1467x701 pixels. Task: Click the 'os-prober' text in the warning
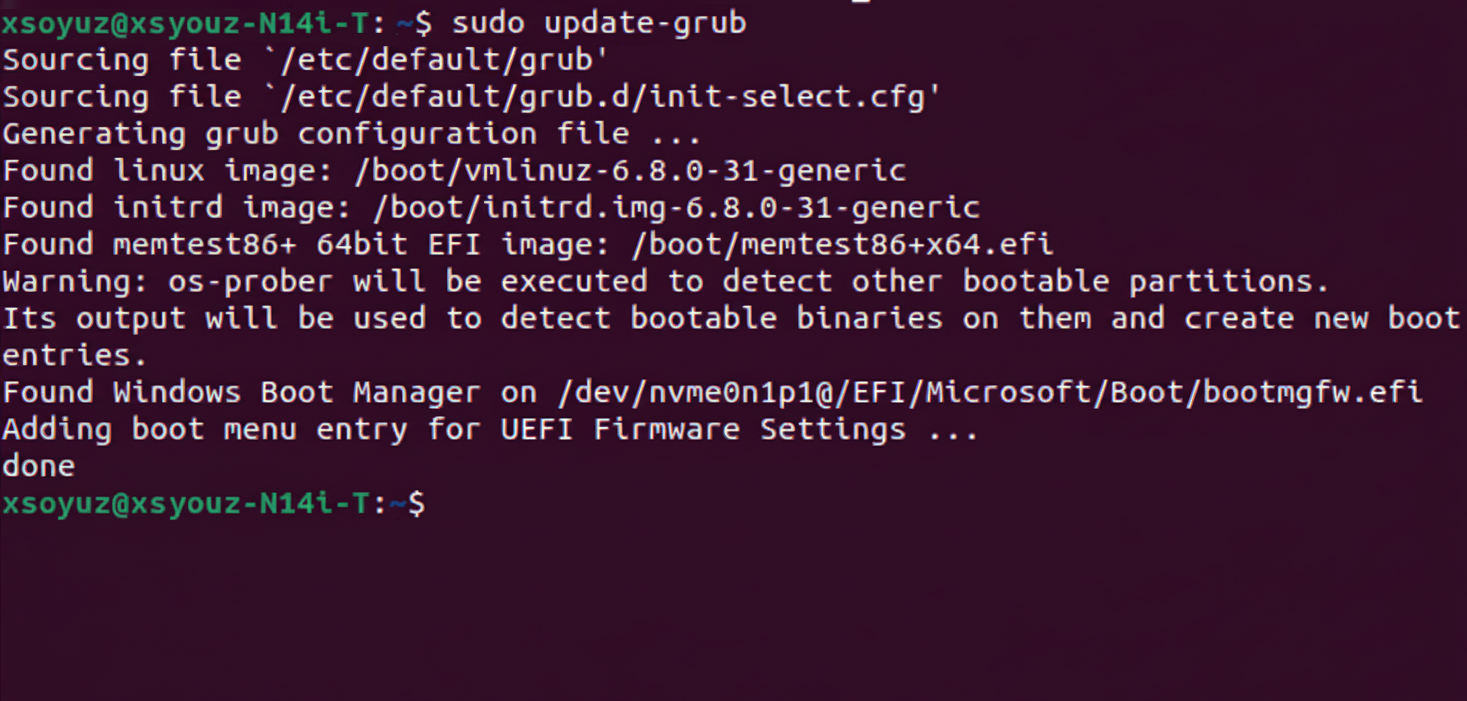click(250, 281)
